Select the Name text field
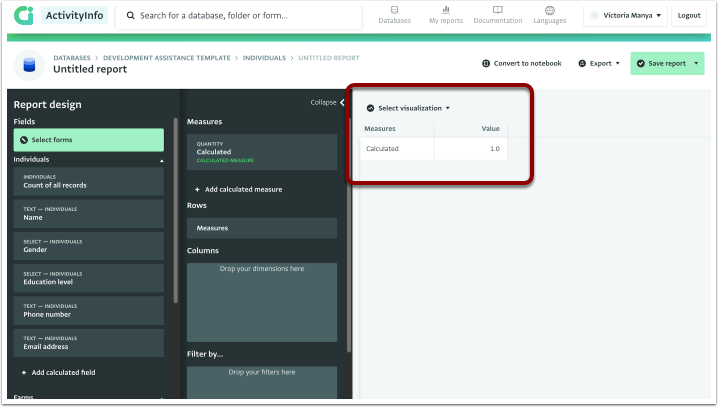718x407 pixels. (x=89, y=214)
